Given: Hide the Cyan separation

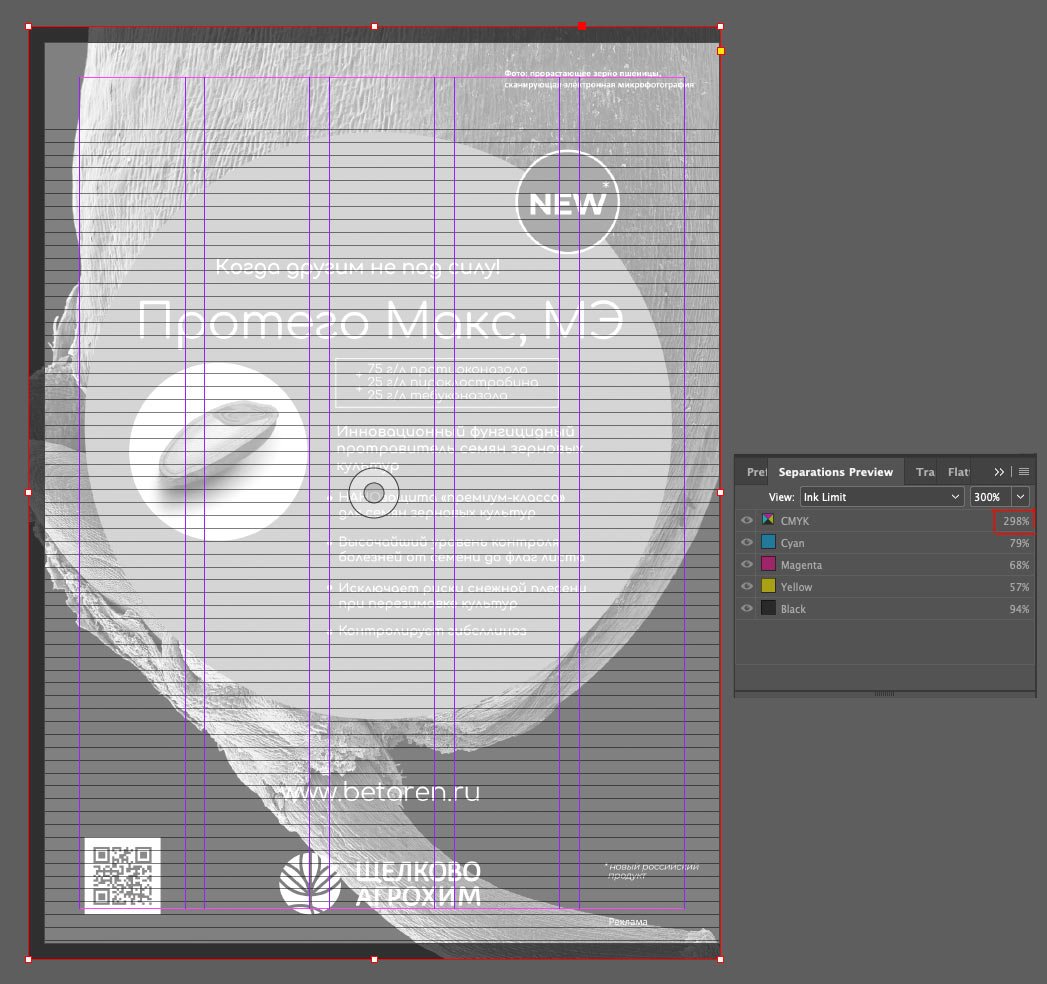Looking at the screenshot, I should [747, 542].
